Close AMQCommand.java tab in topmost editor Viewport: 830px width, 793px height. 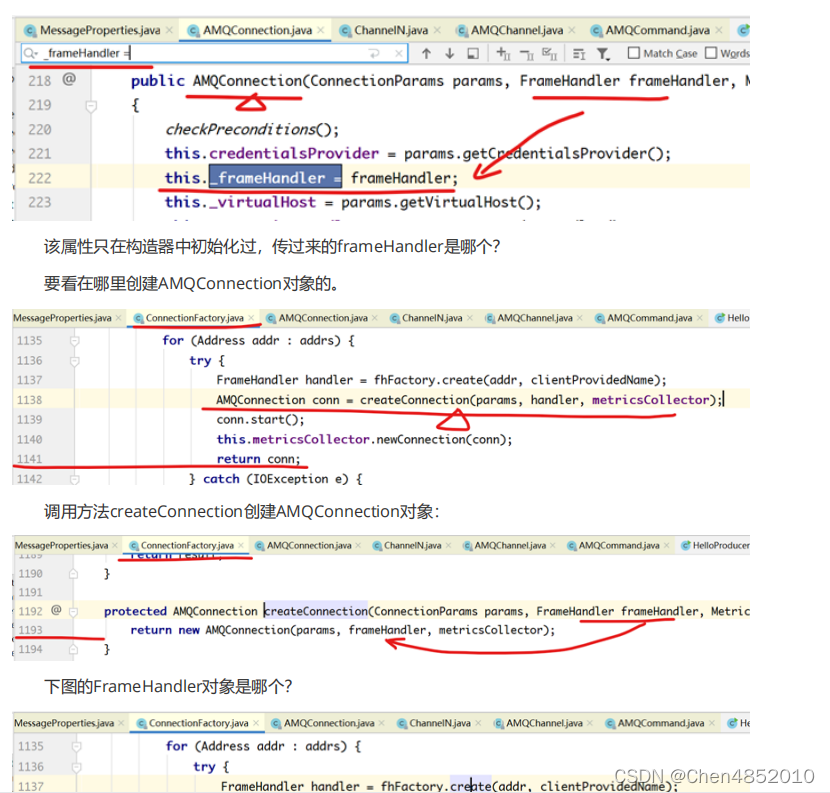(719, 30)
